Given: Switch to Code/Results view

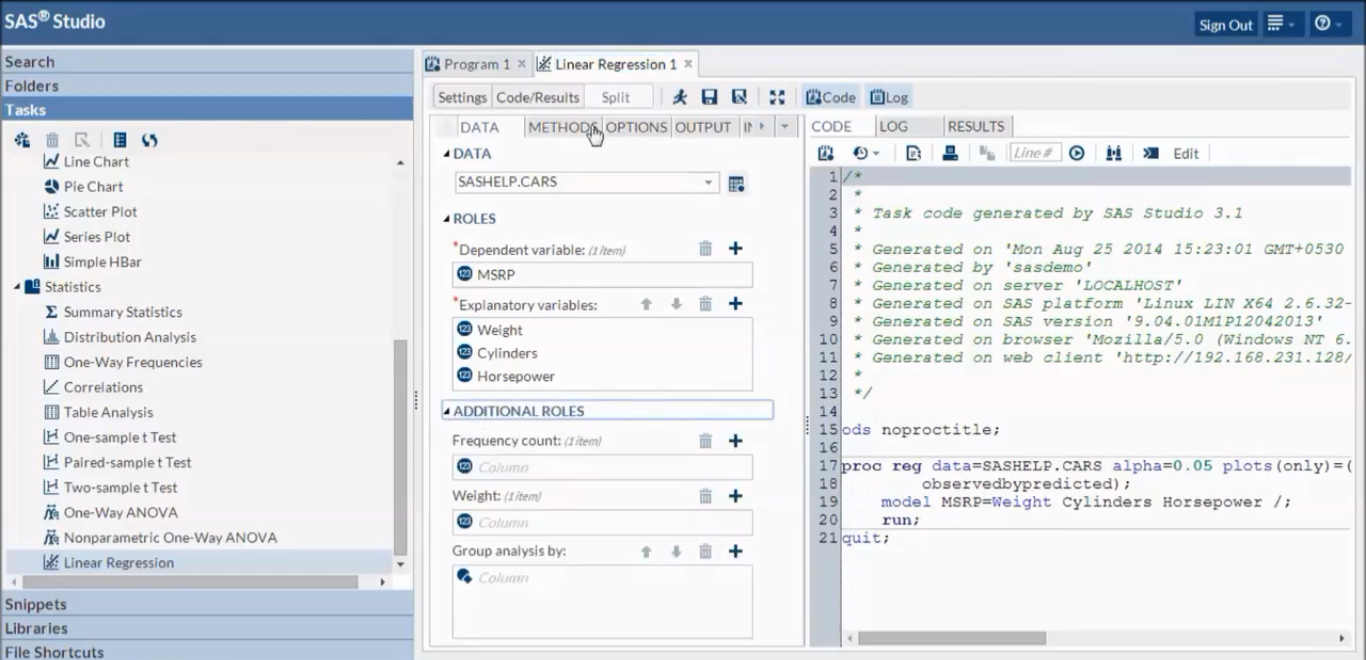Looking at the screenshot, I should point(538,97).
